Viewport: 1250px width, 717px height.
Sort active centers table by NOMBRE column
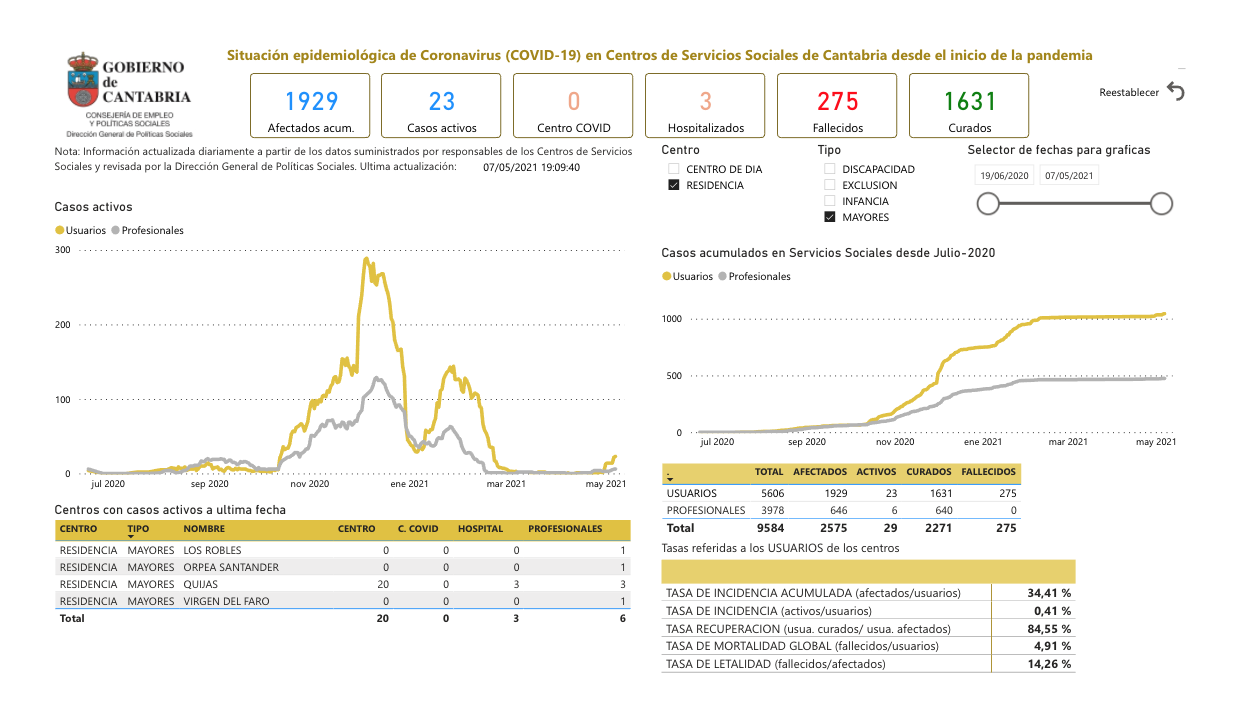[204, 529]
